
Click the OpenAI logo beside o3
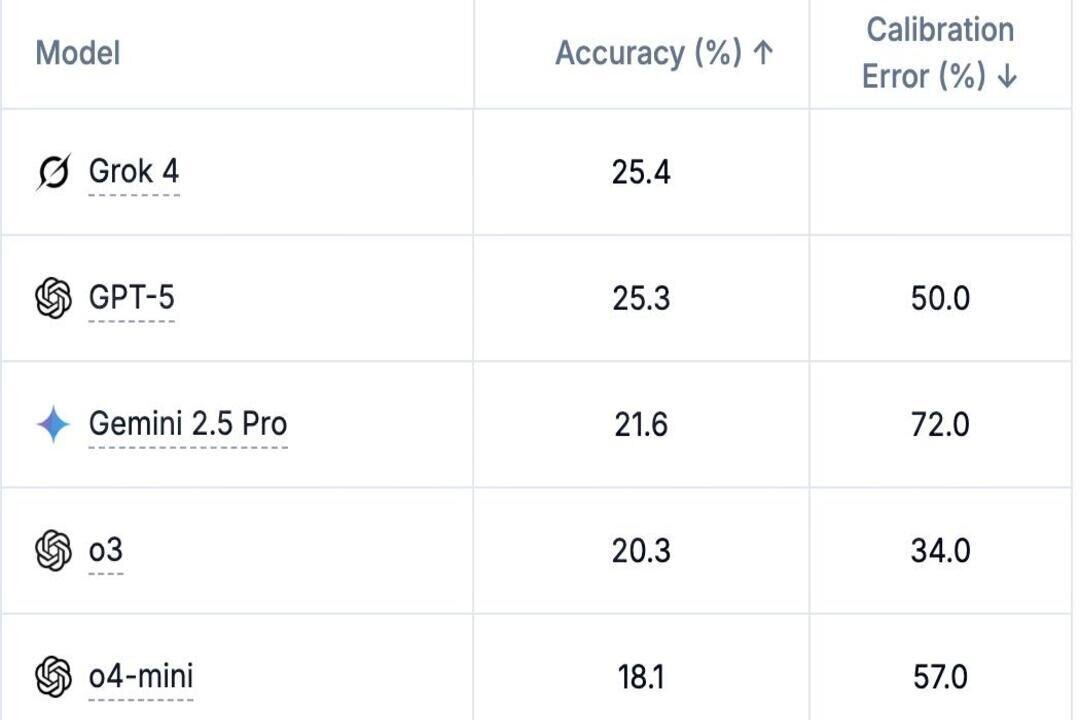53,551
